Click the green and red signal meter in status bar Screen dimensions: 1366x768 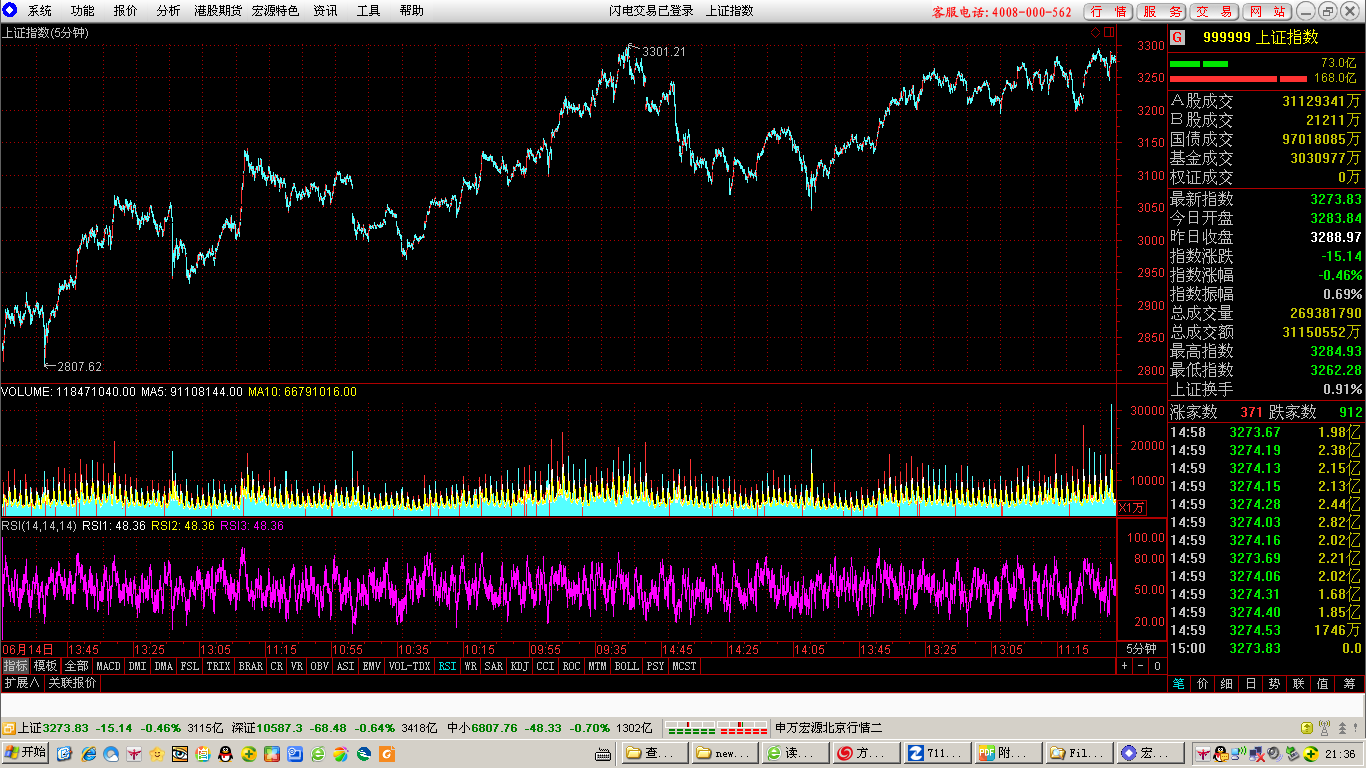pos(718,728)
